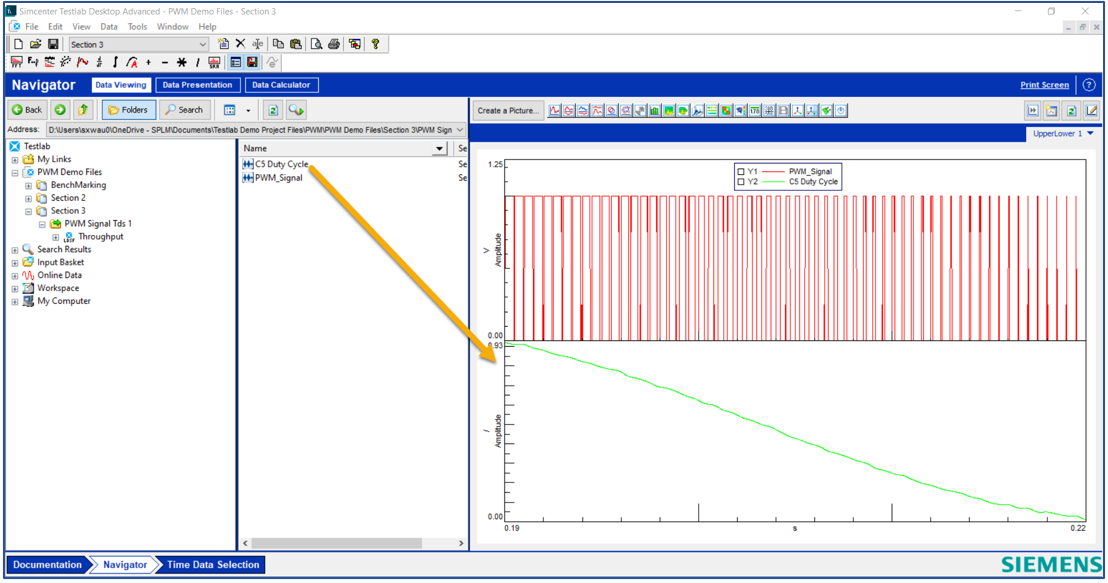Viewport: 1108px width, 583px height.
Task: Click the printer icon
Action: coord(334,44)
